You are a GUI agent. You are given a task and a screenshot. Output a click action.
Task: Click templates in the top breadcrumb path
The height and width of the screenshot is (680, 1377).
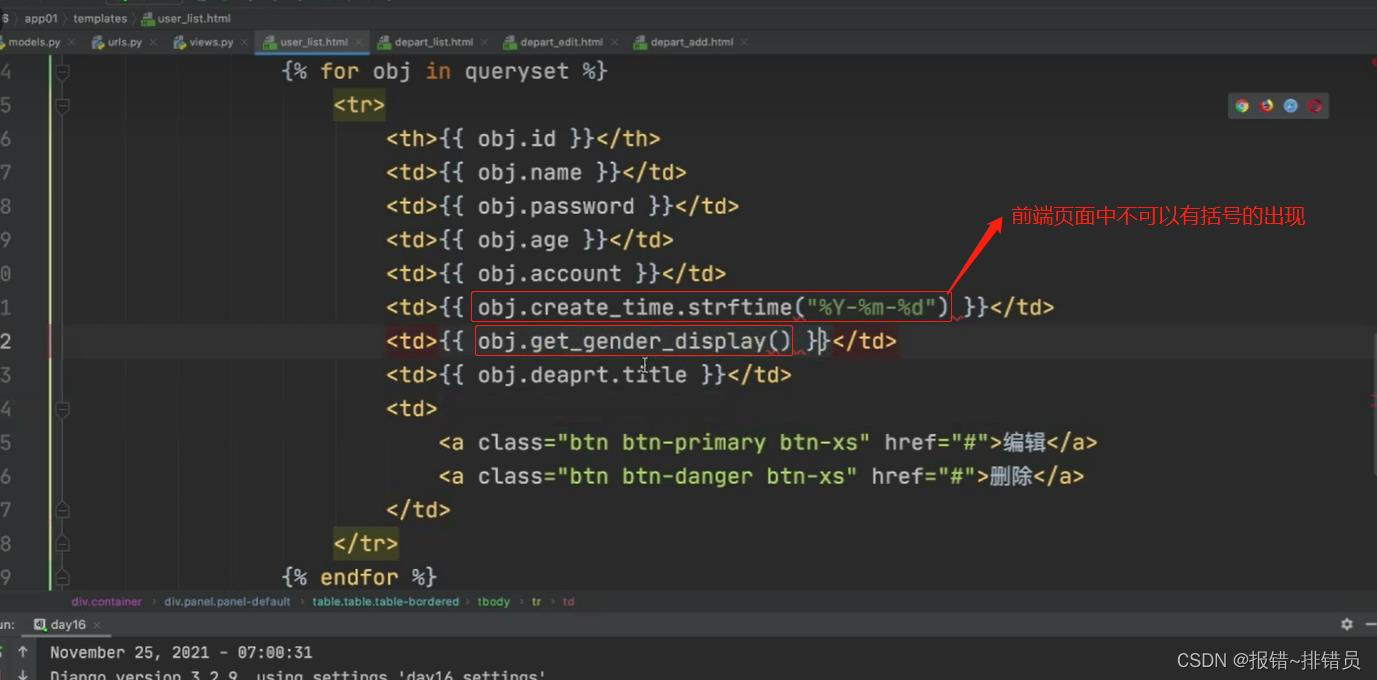point(99,17)
